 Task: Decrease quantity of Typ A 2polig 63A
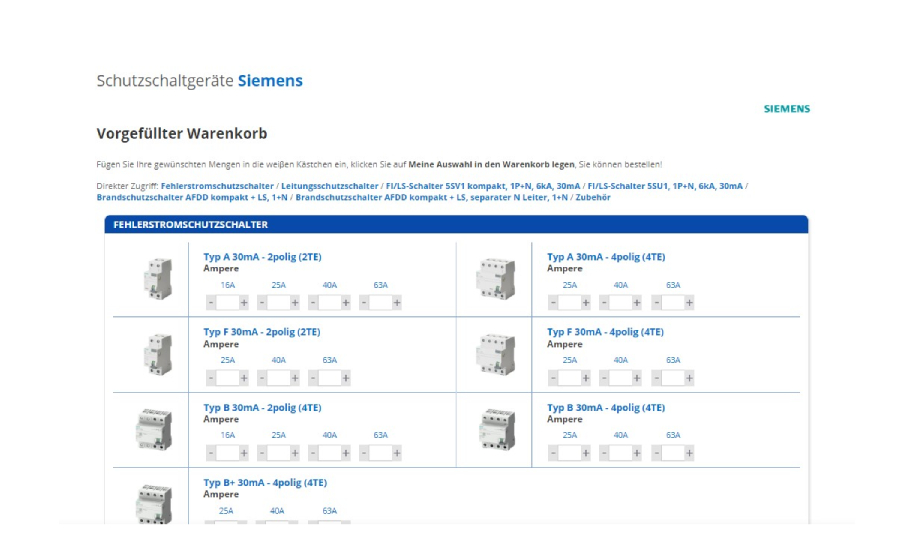[x=365, y=302]
